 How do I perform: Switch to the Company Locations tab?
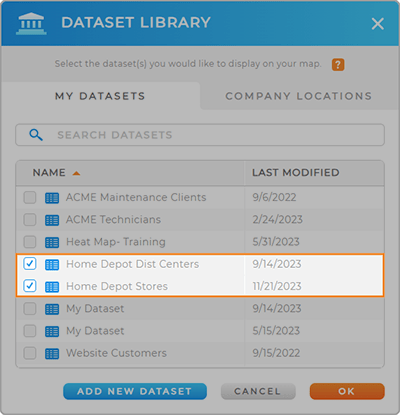click(299, 96)
